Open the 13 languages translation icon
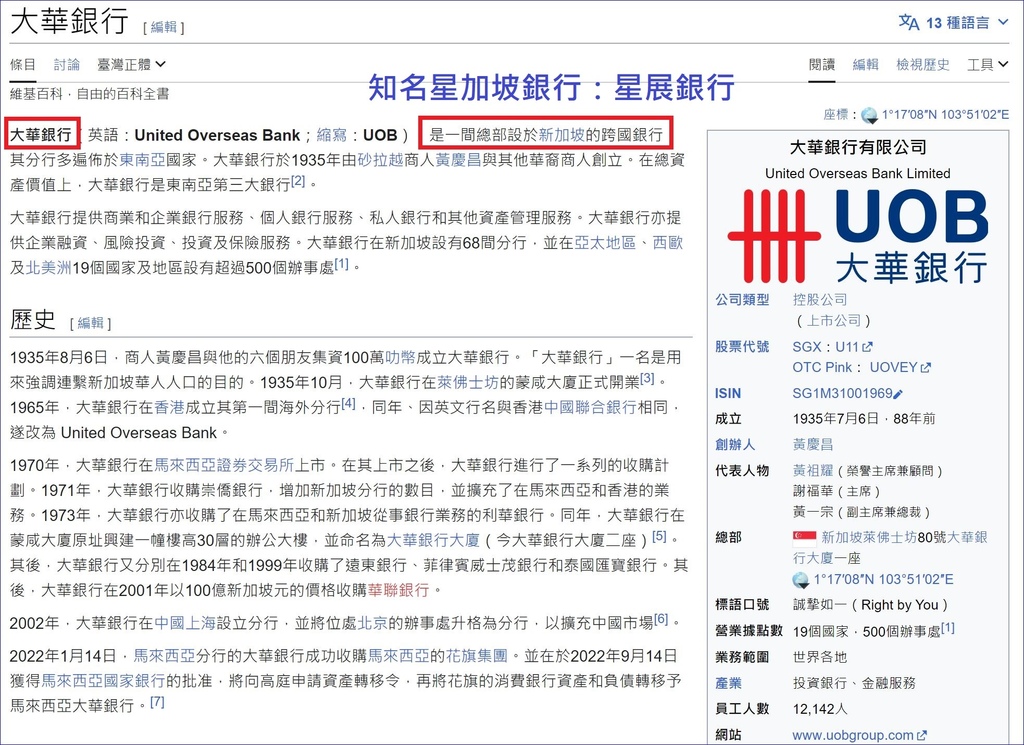 click(x=908, y=23)
